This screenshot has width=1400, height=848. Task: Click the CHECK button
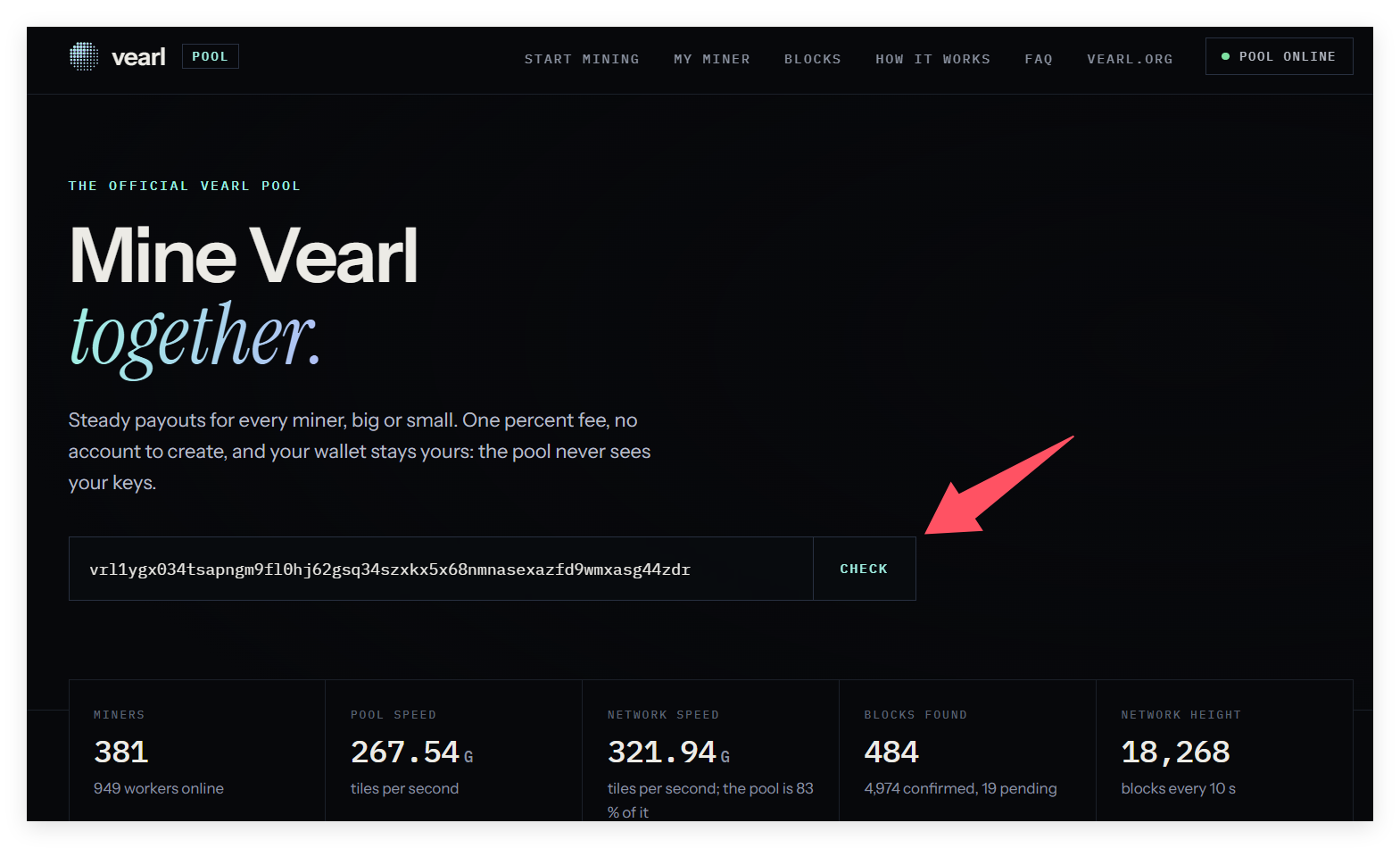click(x=864, y=569)
